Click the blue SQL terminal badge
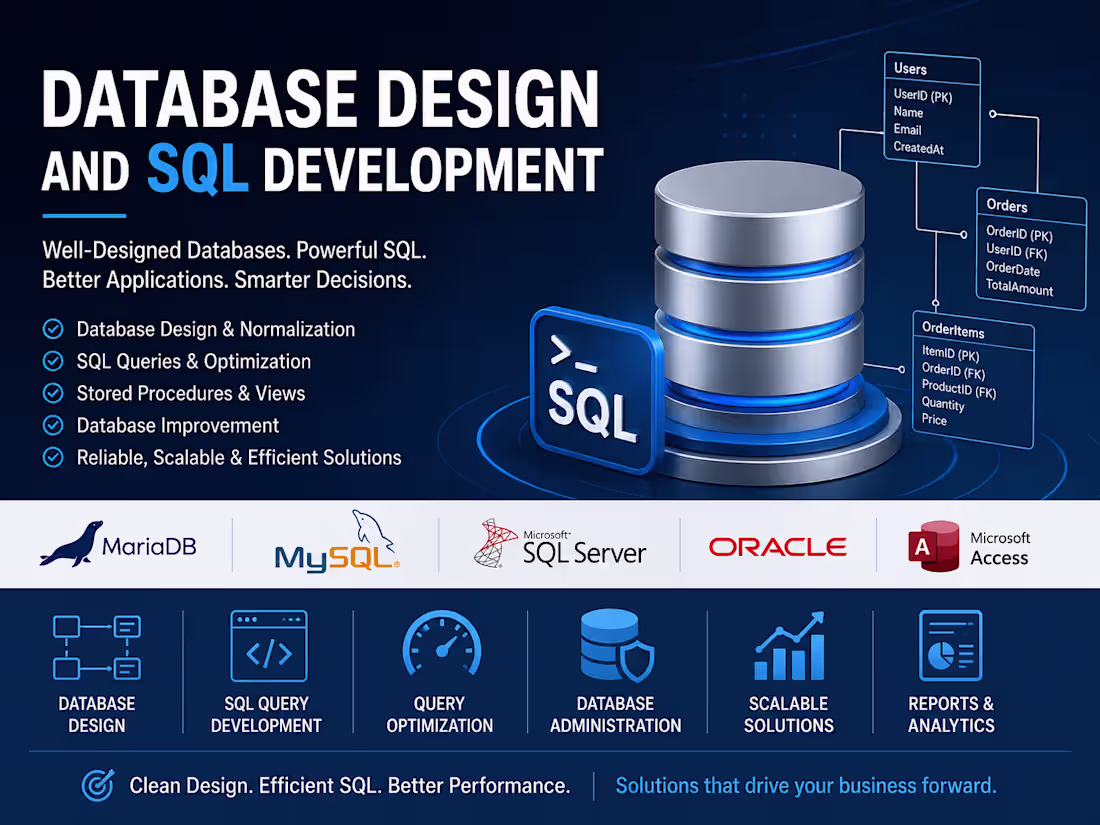This screenshot has width=1100, height=825. click(595, 391)
